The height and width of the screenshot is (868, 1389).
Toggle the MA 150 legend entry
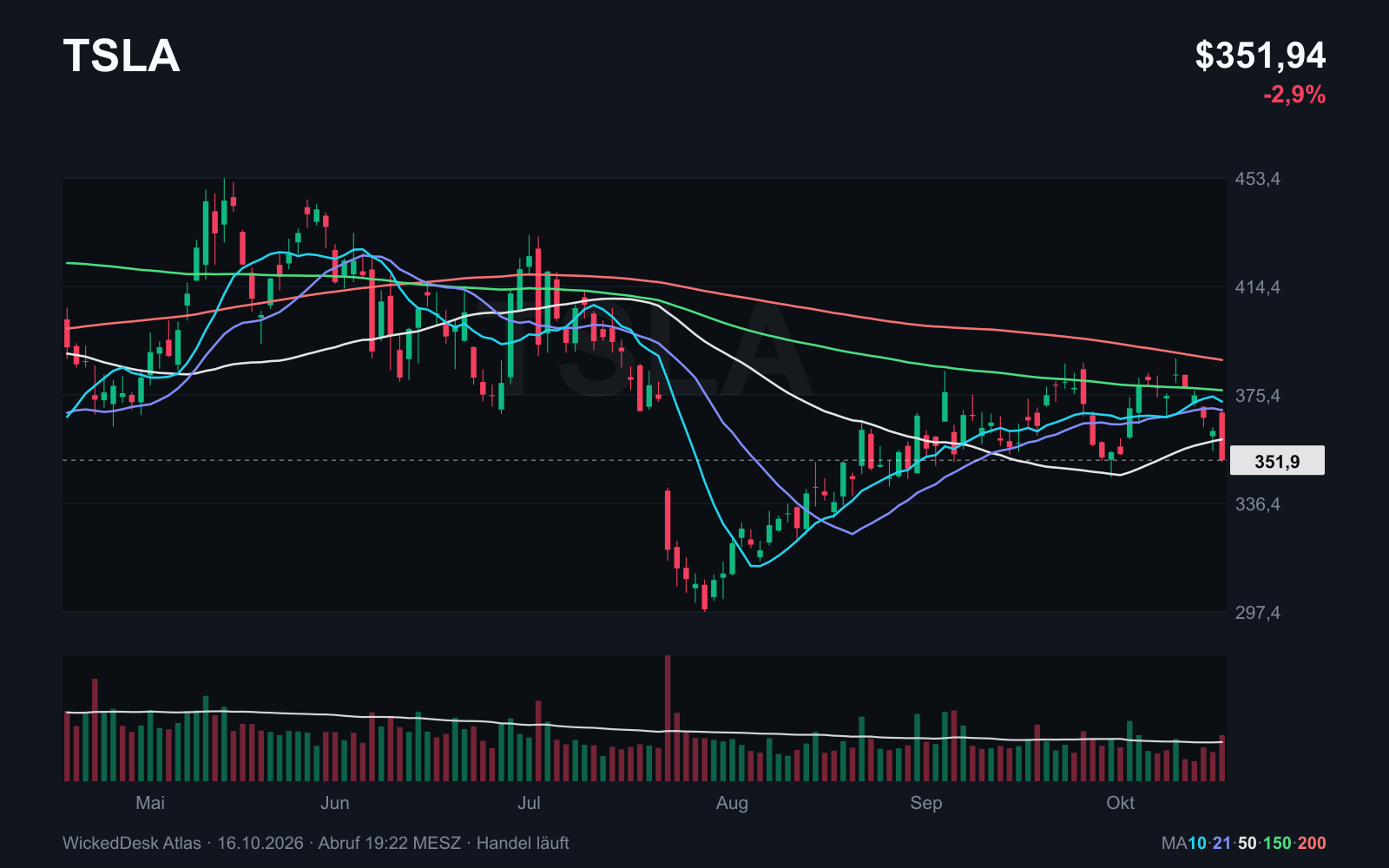[x=1277, y=843]
